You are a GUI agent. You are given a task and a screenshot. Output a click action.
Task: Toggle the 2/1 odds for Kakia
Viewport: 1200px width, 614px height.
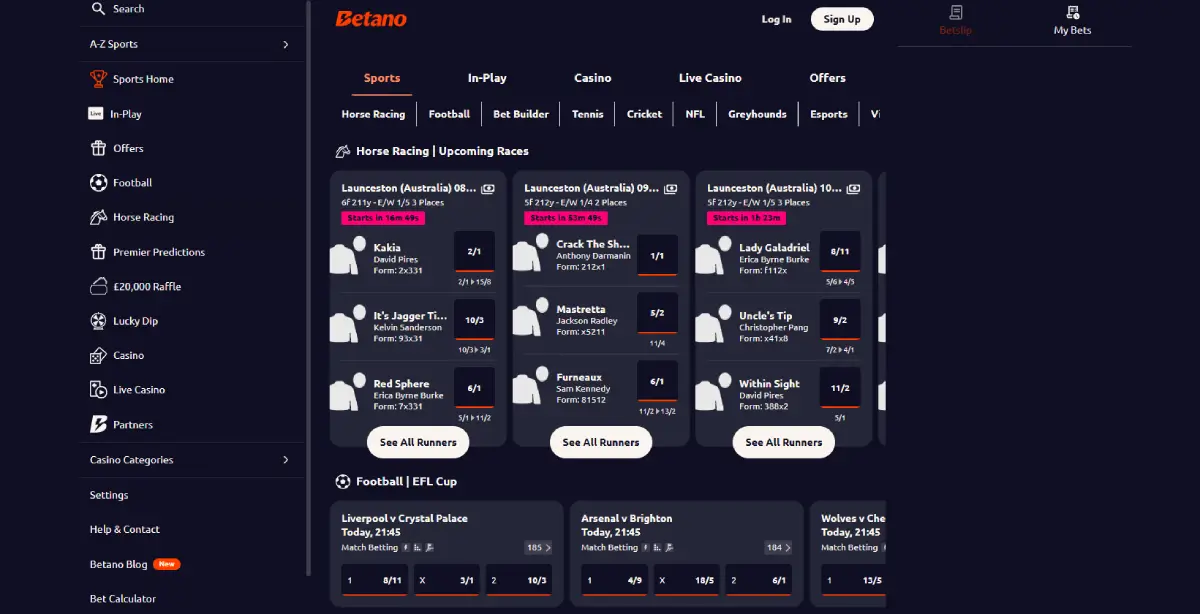[x=474, y=252]
